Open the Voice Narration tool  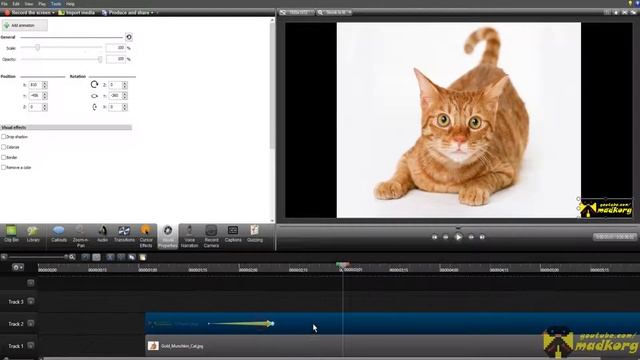(x=189, y=236)
